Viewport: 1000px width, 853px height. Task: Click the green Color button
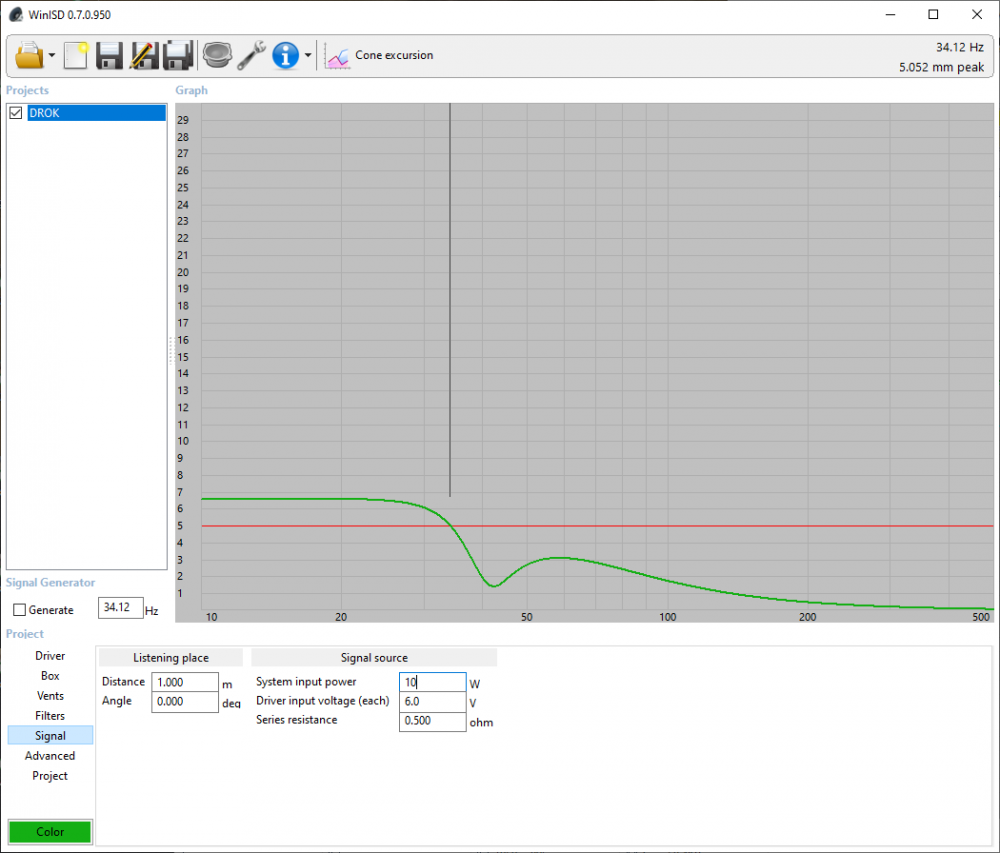click(50, 832)
